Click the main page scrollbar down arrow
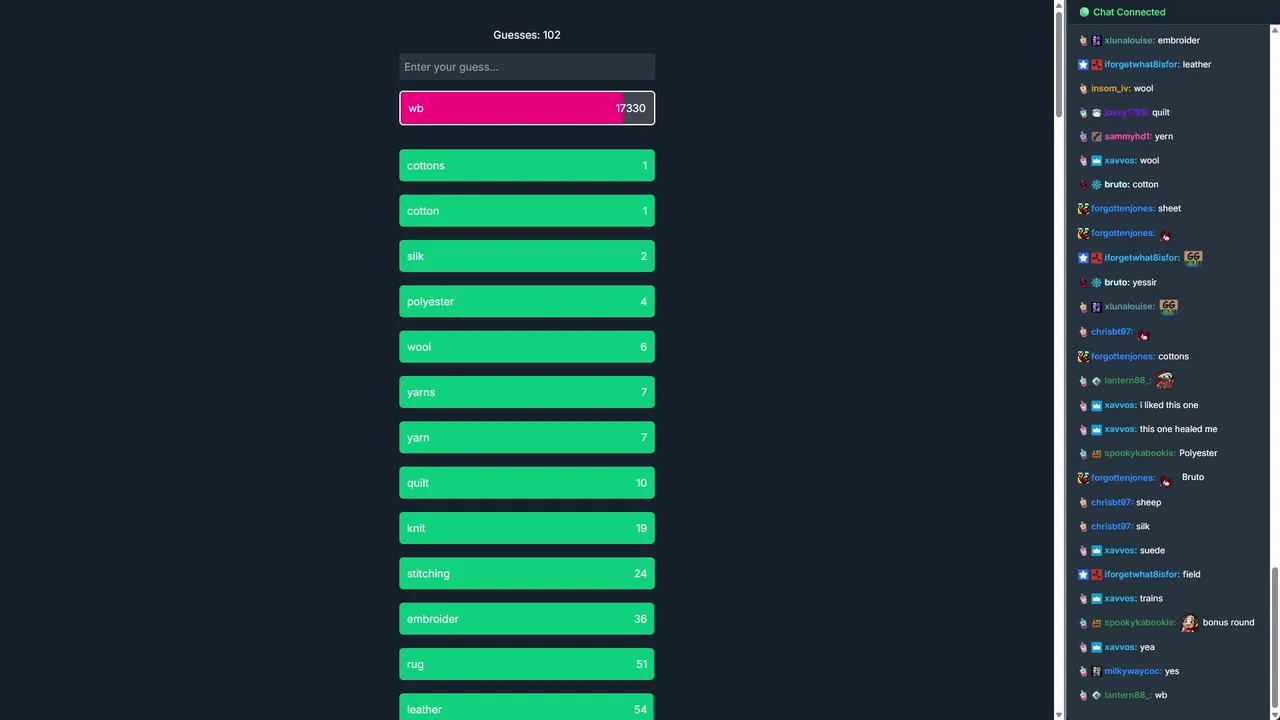 point(1059,714)
